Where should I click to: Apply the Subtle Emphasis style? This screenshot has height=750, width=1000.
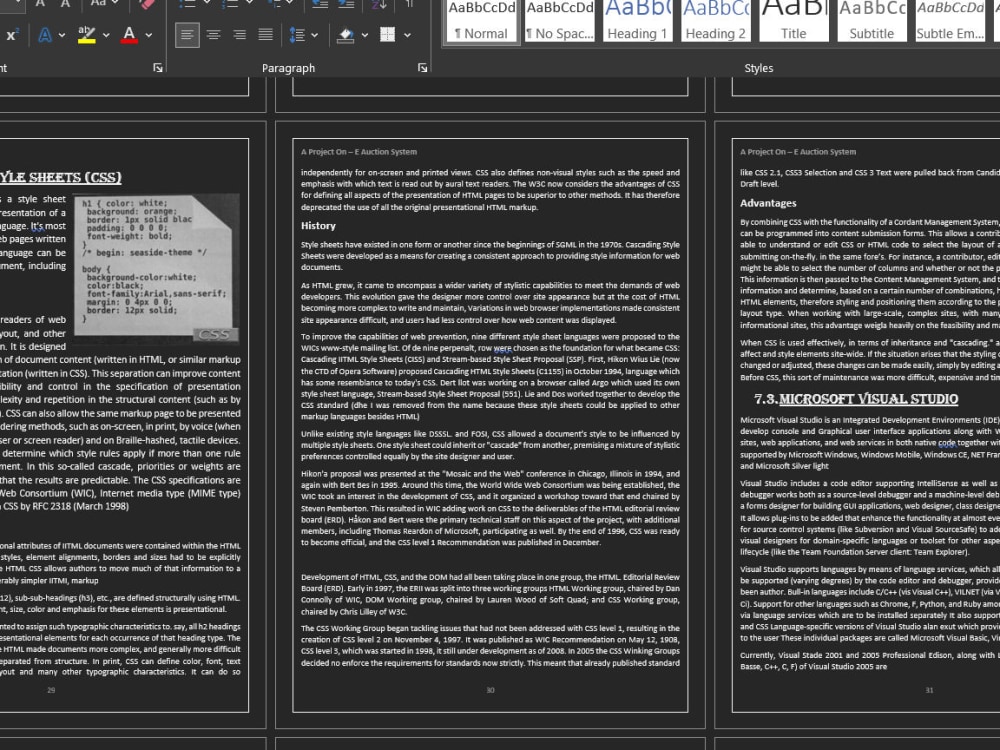click(x=950, y=21)
